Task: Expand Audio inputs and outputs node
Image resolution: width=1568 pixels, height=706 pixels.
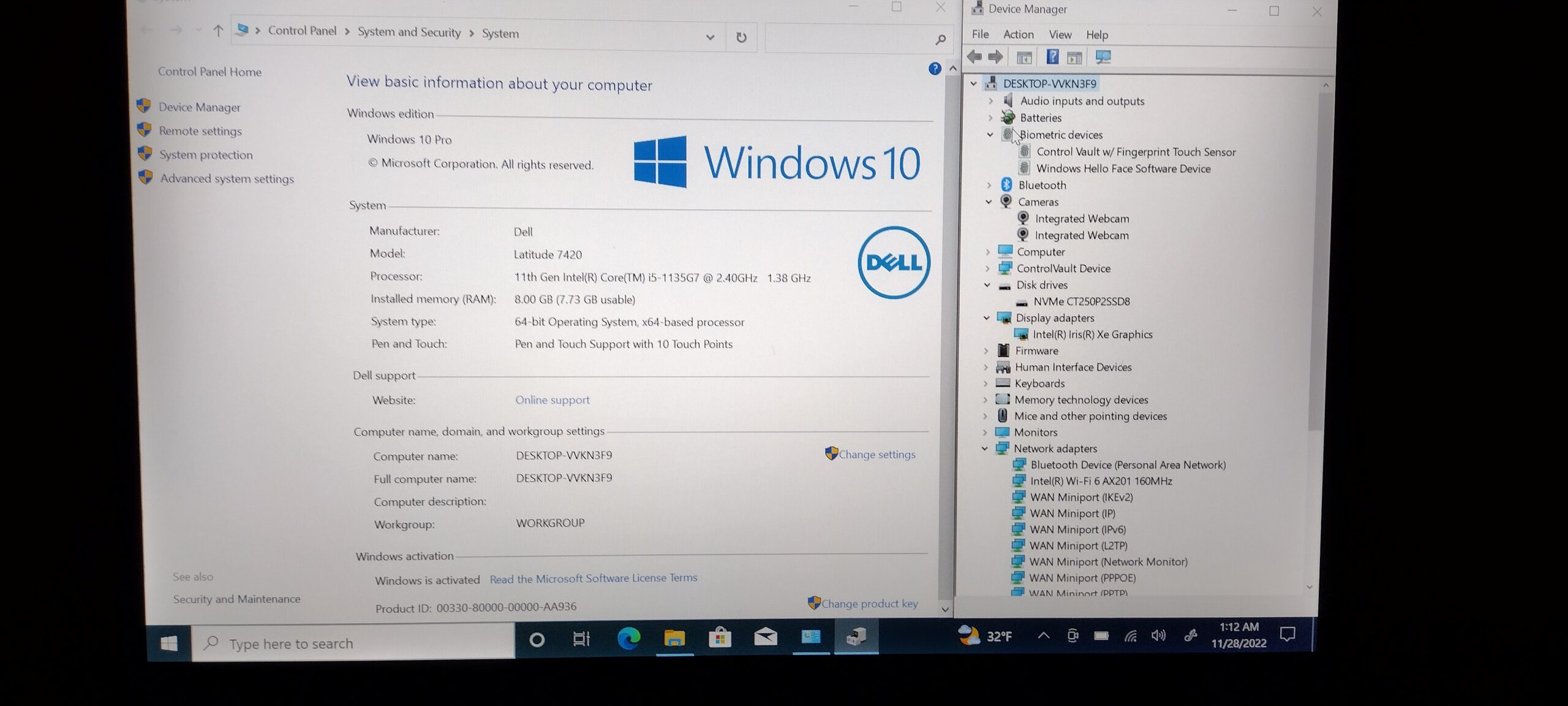Action: point(990,101)
